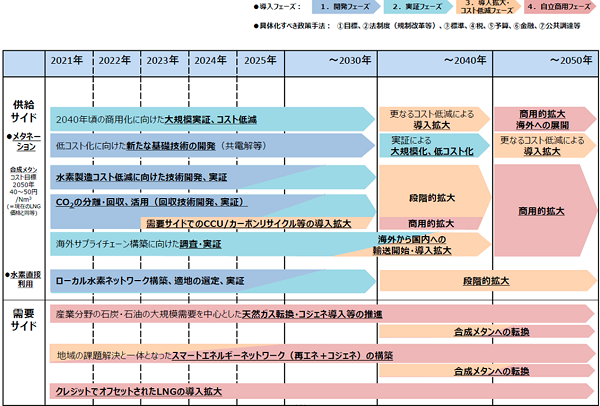Click the 海外への展開 commercial expansion block
600x406 pixels.
tap(544, 120)
